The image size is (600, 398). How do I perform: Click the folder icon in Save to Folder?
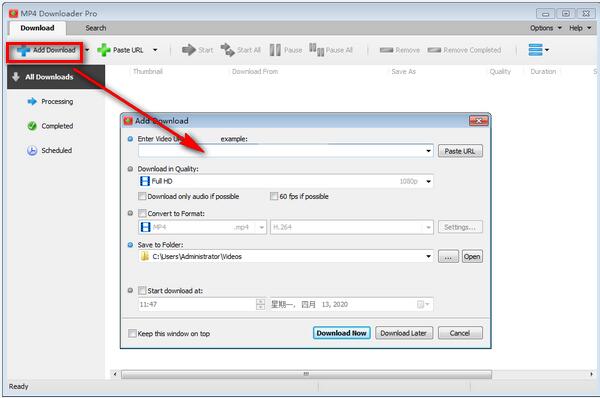[145, 256]
